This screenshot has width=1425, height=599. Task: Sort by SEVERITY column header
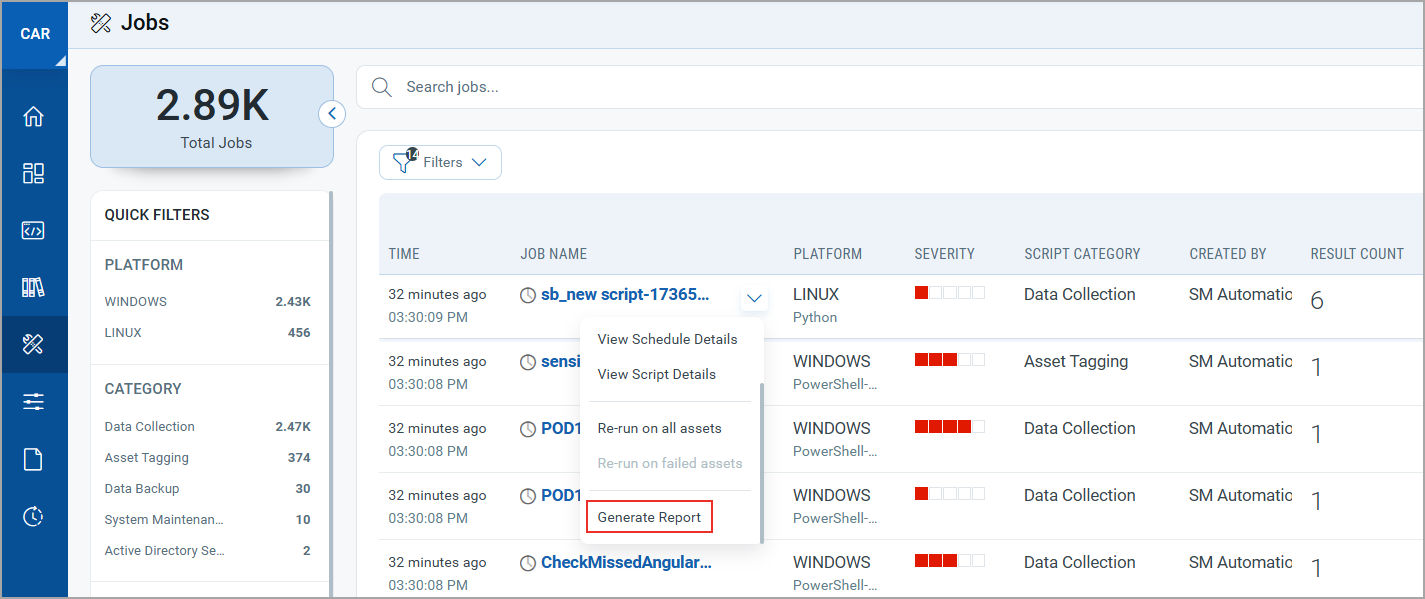coord(945,254)
